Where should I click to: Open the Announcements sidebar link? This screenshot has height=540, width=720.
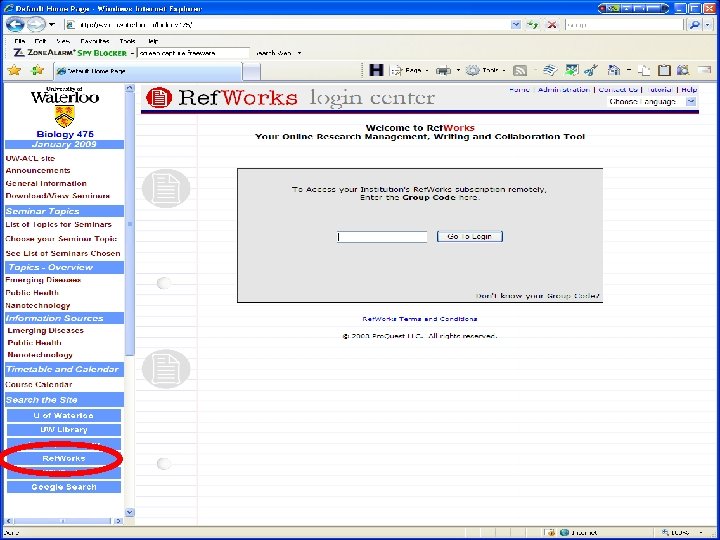pos(38,170)
